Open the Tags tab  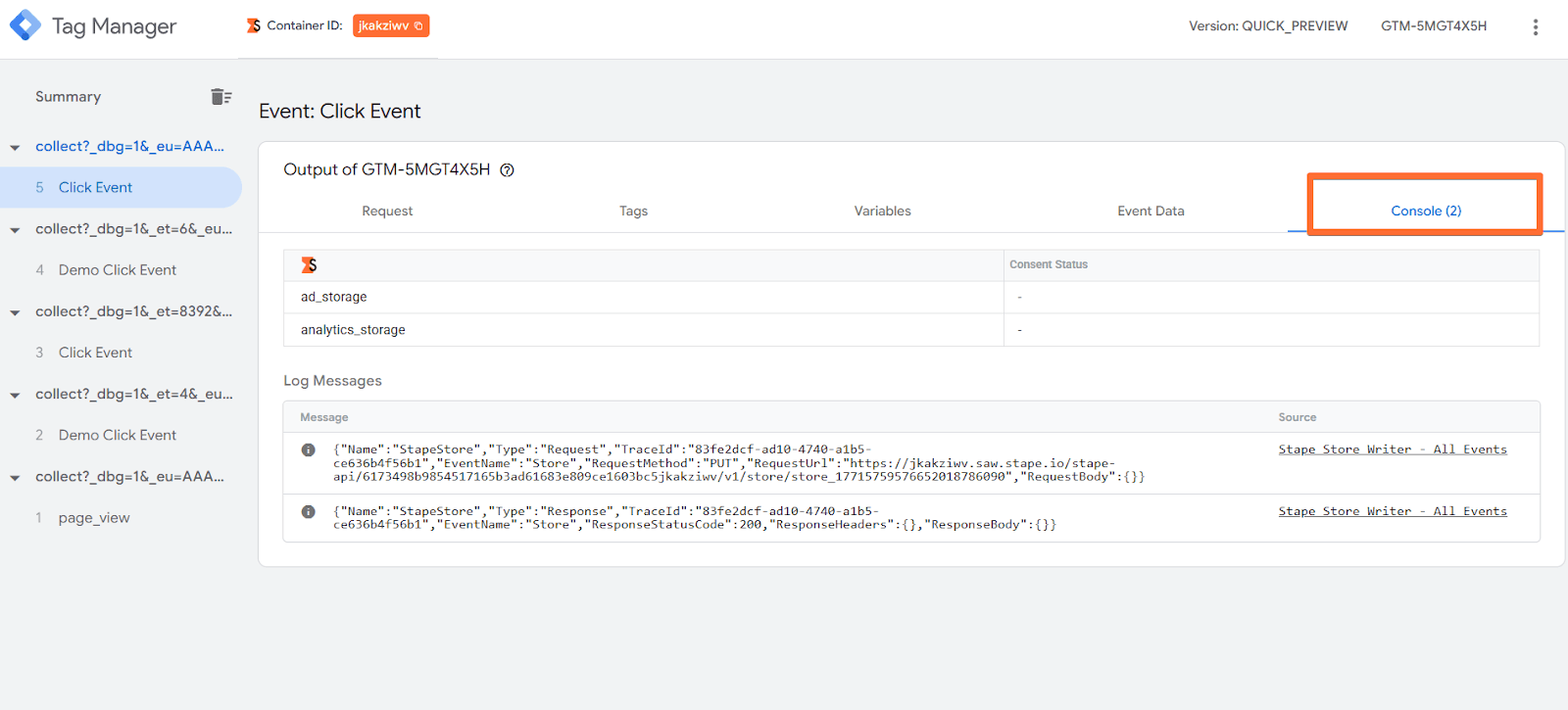point(633,211)
